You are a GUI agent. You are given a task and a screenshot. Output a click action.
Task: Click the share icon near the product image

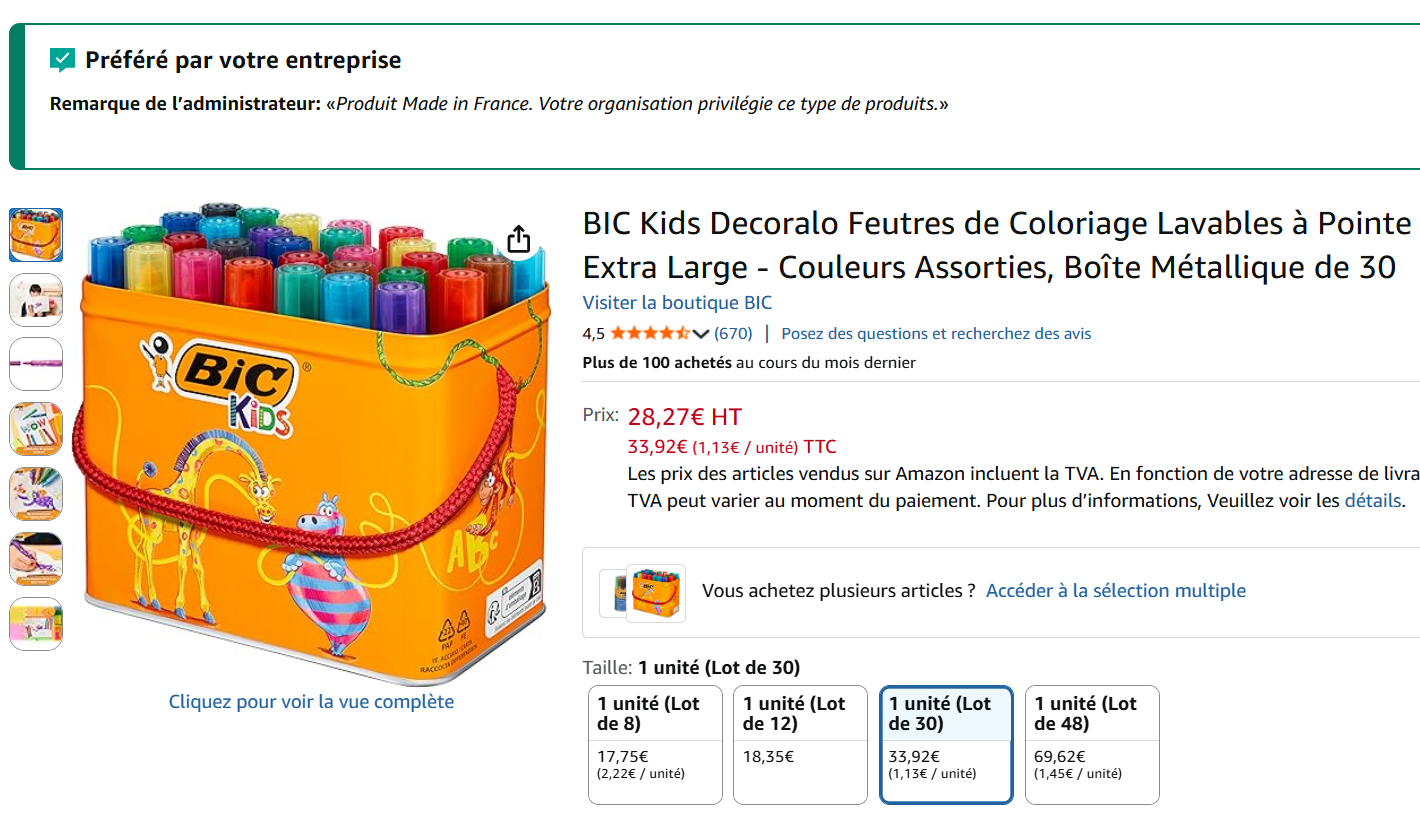click(518, 238)
